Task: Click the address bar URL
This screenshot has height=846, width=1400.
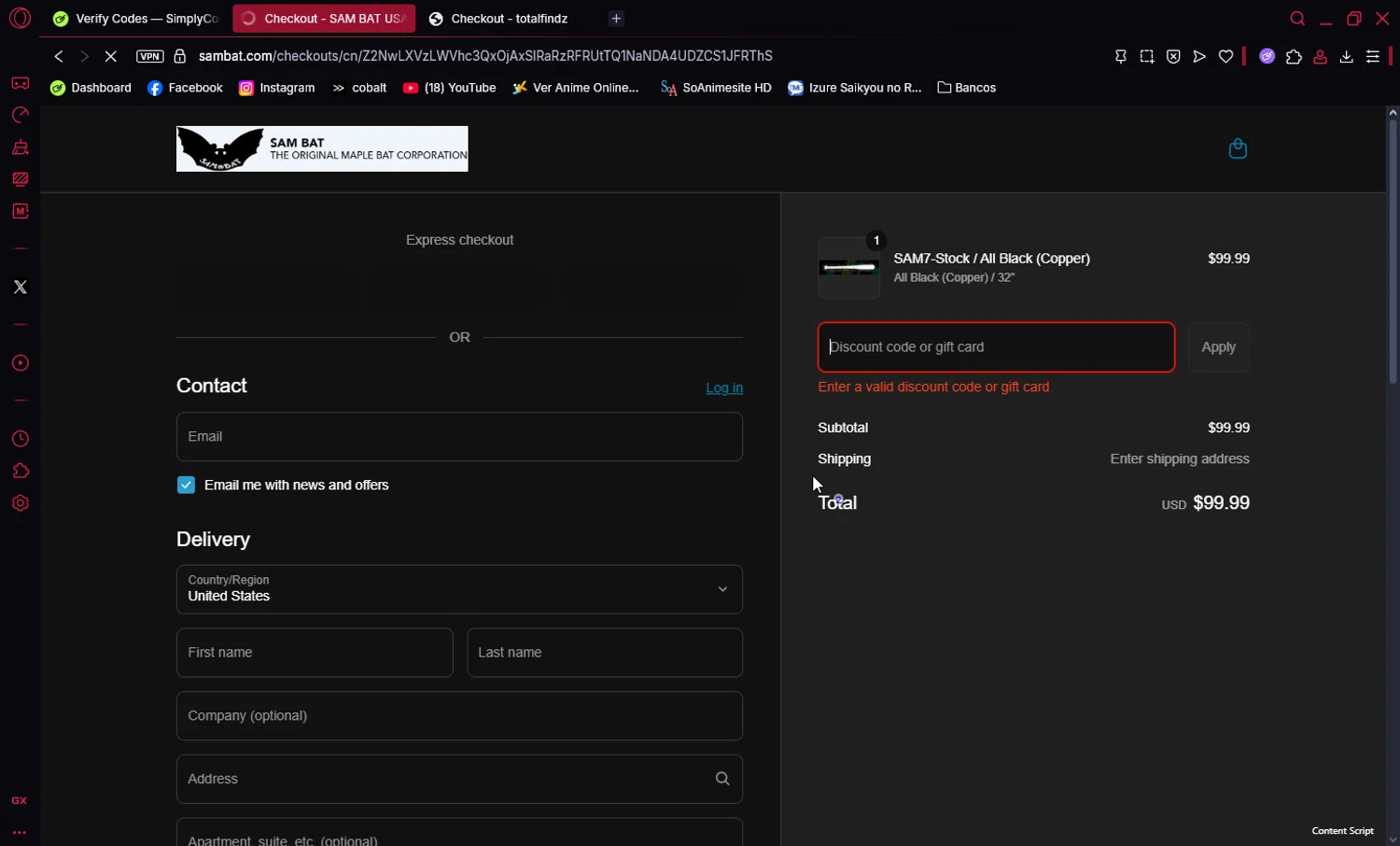Action: pos(485,56)
